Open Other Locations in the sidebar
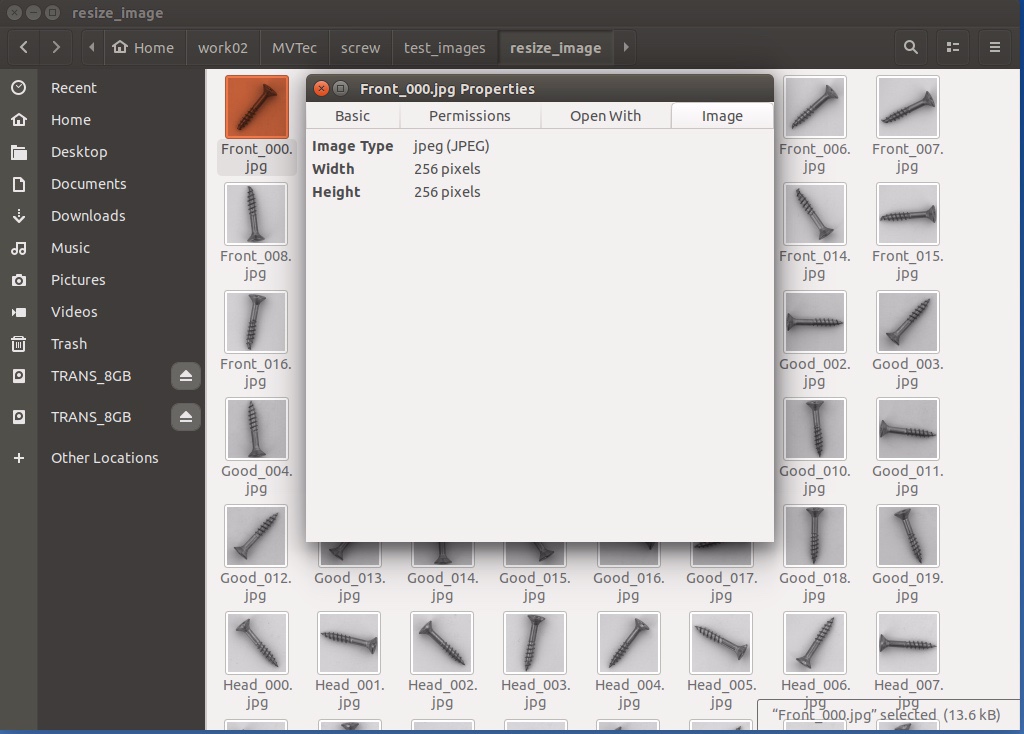 tap(103, 458)
